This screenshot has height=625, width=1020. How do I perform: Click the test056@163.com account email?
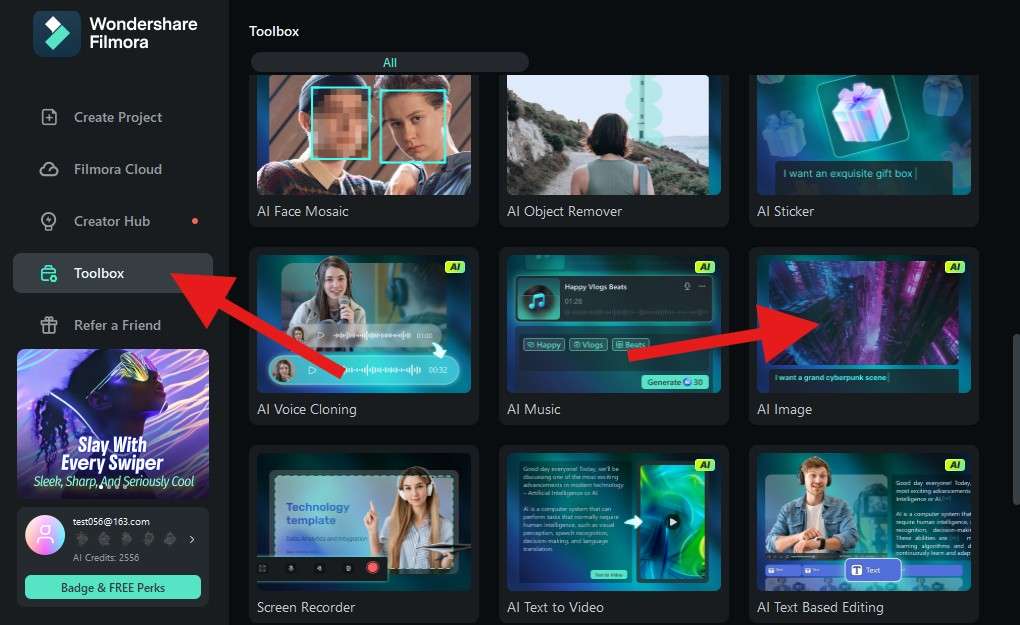click(x=111, y=522)
